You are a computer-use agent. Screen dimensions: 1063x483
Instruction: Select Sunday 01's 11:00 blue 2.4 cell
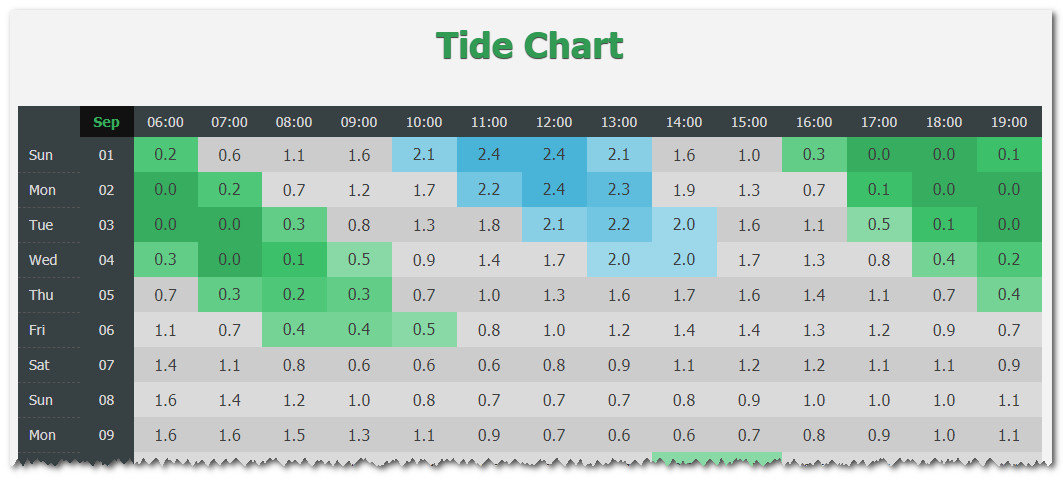click(x=489, y=155)
